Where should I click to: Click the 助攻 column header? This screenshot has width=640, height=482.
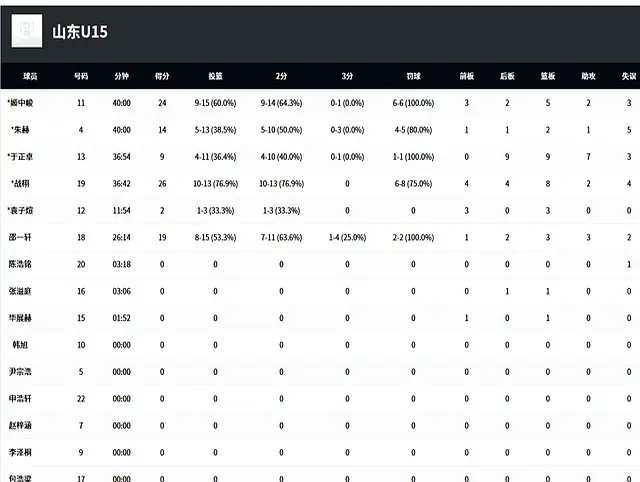click(588, 75)
